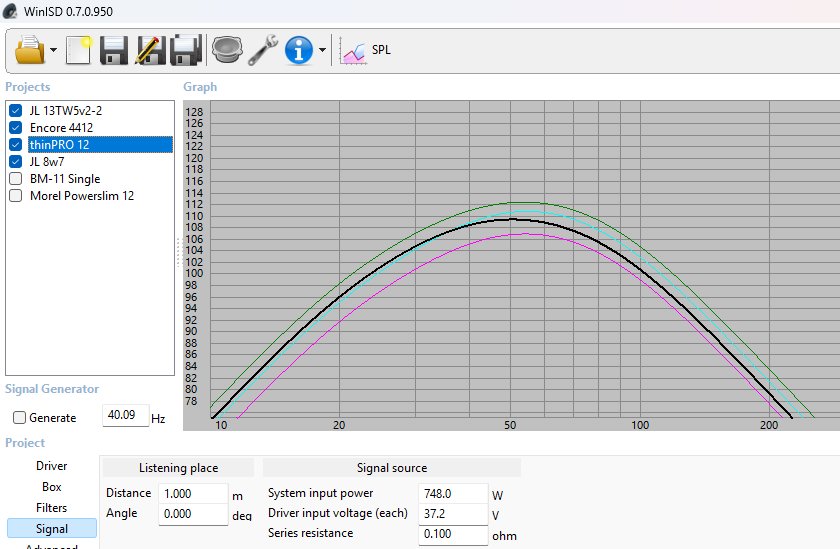Switch to the Box tab

click(x=51, y=486)
